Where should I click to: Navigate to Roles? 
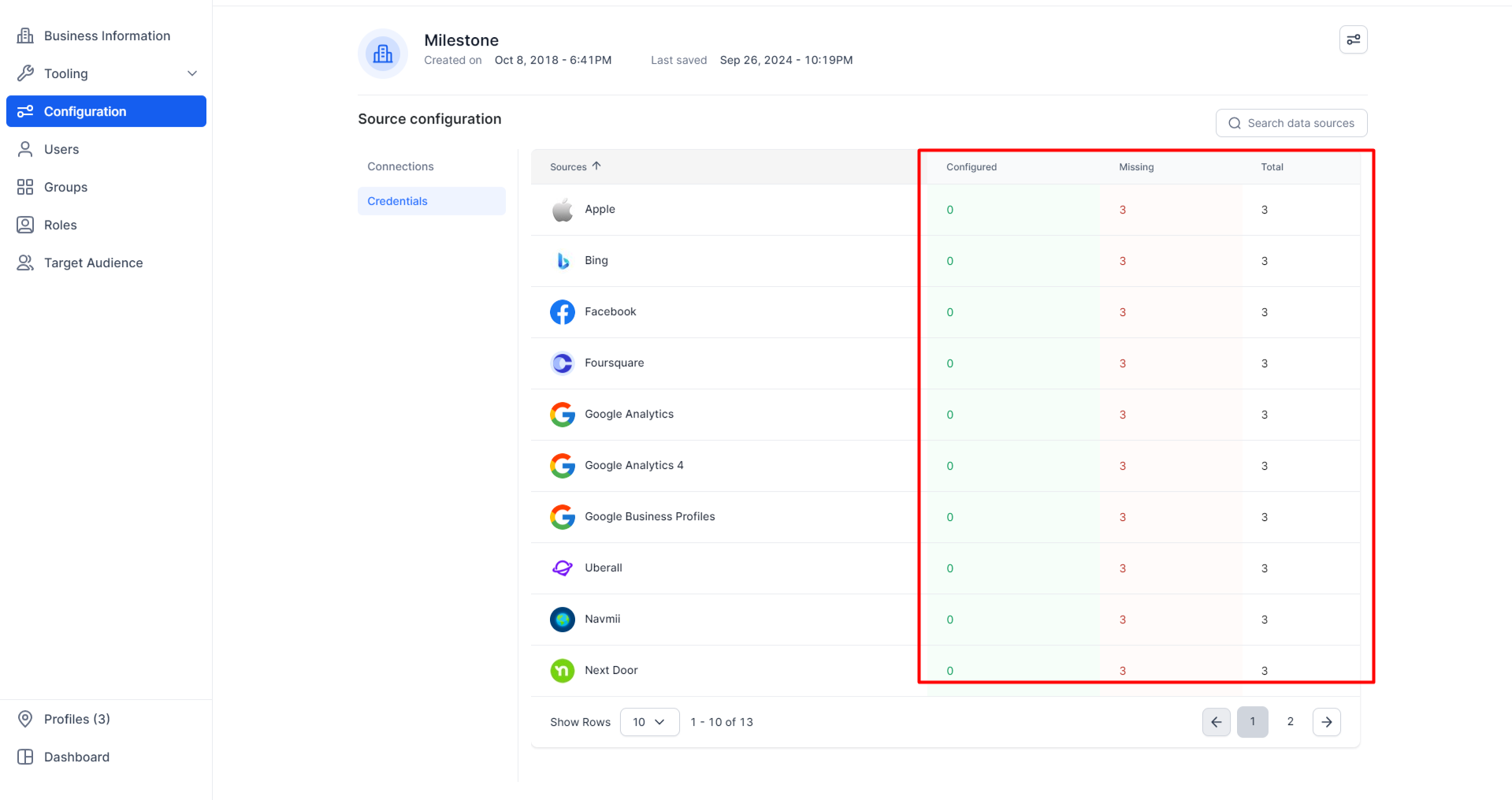pos(106,225)
